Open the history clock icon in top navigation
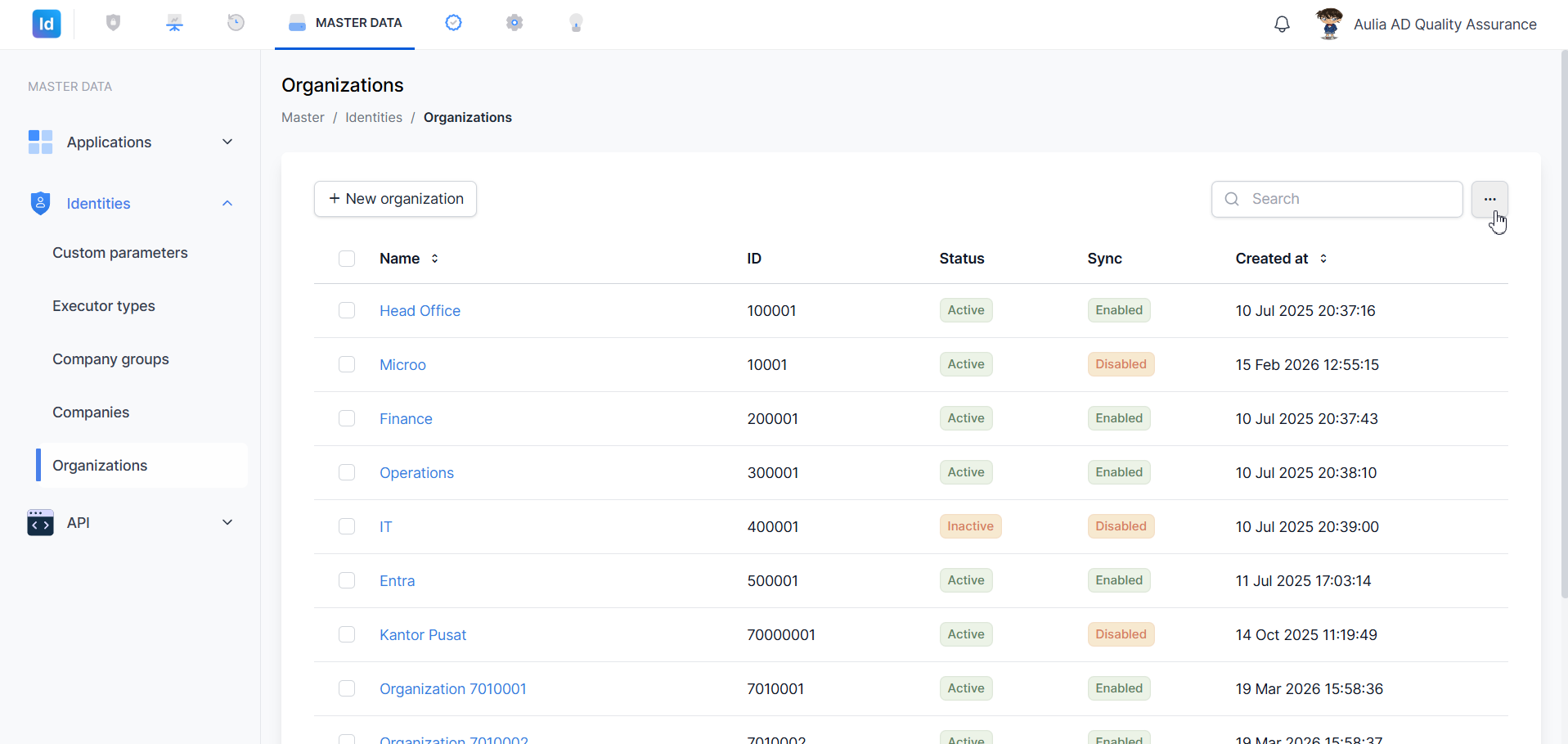Image resolution: width=1568 pixels, height=744 pixels. pos(236,23)
